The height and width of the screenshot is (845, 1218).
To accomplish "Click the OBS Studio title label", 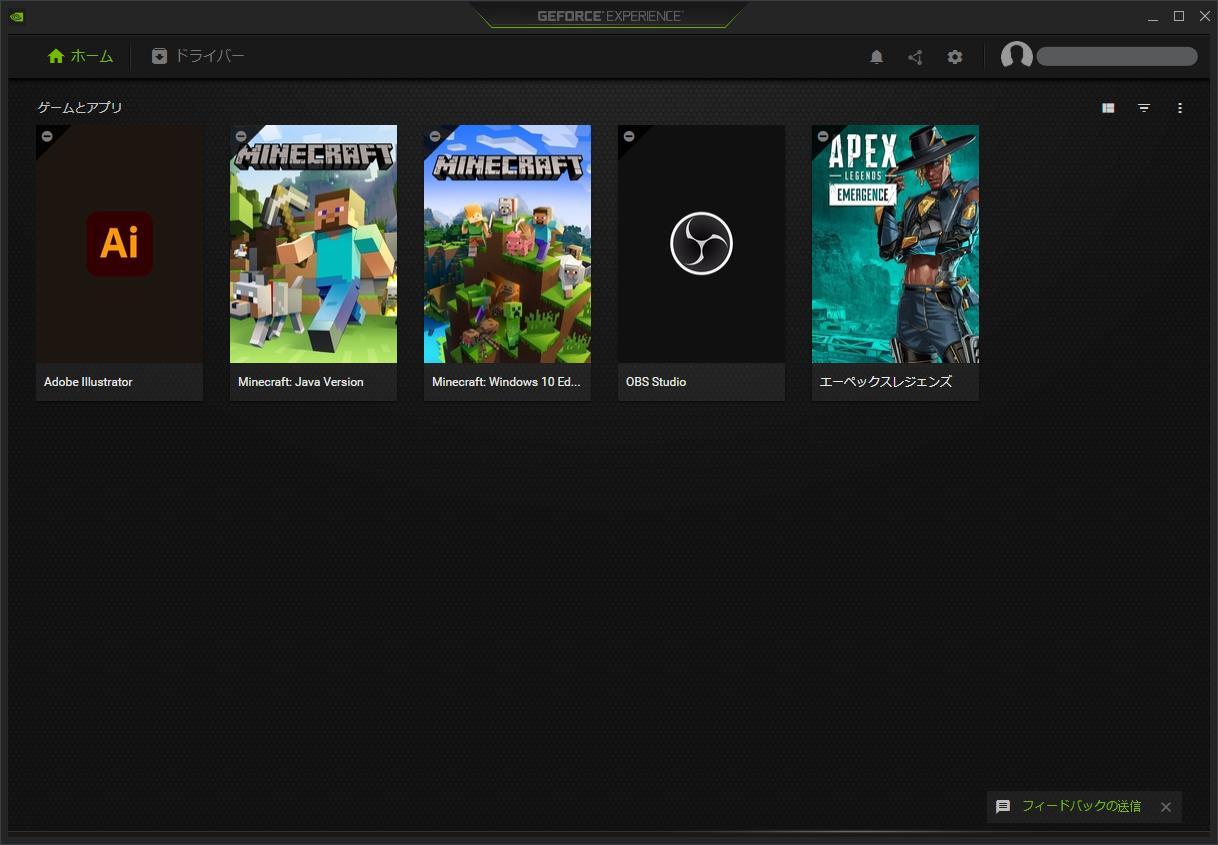I will tap(656, 382).
